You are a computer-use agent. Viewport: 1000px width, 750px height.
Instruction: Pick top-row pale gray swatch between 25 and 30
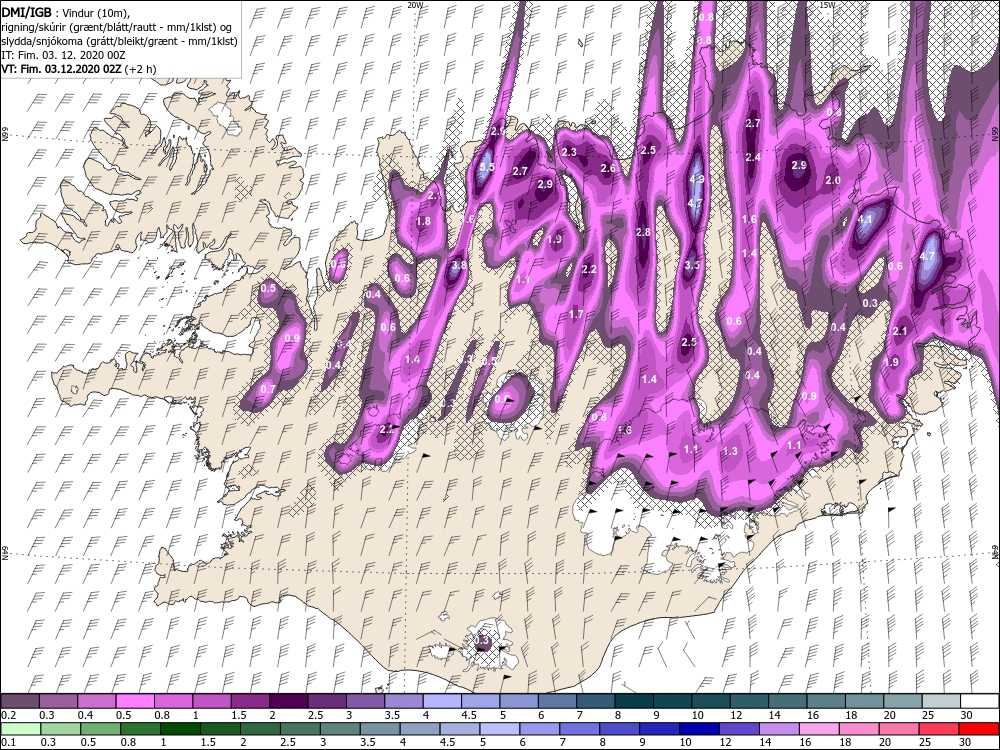pyautogui.click(x=941, y=702)
